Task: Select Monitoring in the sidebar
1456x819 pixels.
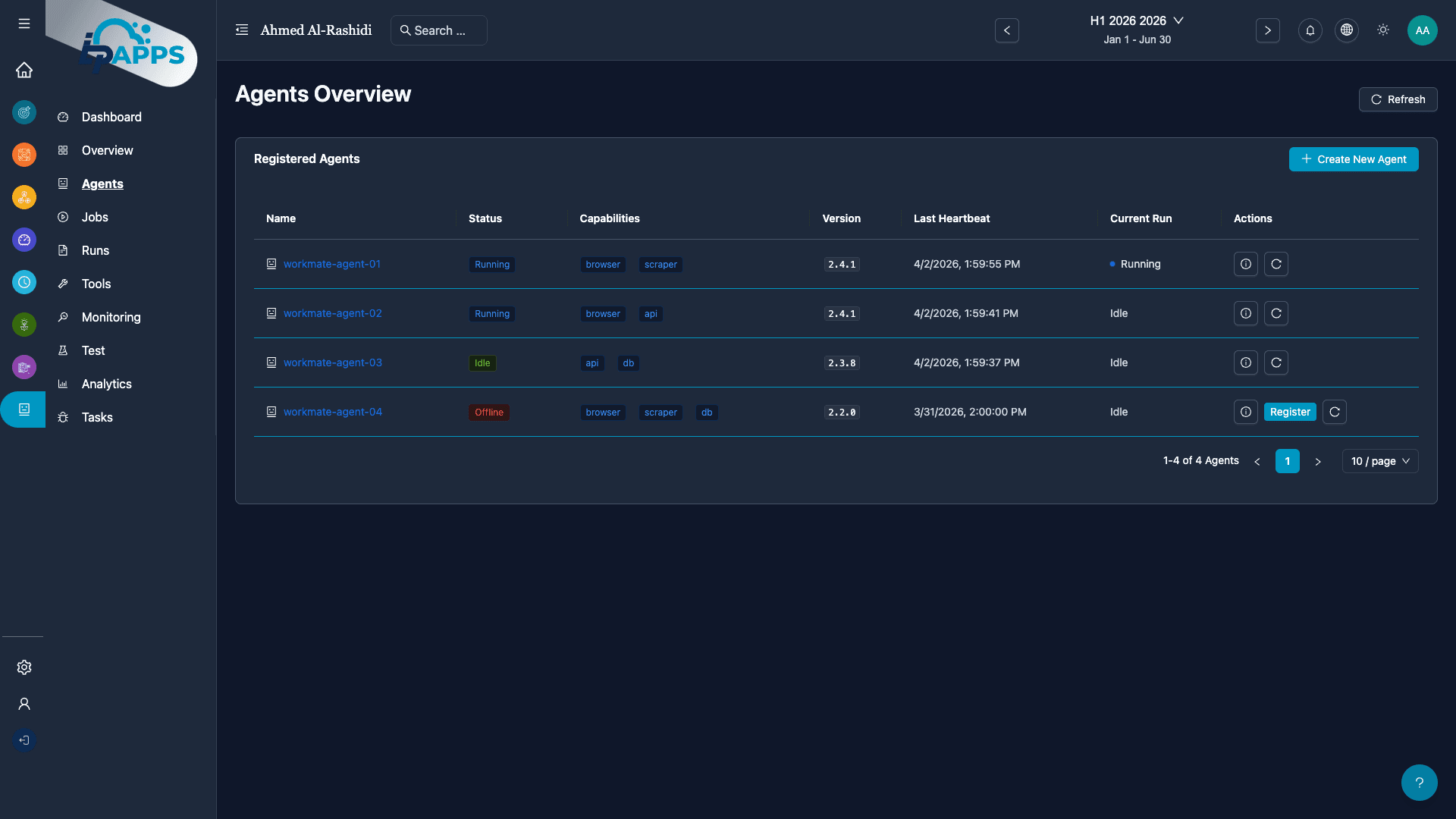Action: [111, 317]
